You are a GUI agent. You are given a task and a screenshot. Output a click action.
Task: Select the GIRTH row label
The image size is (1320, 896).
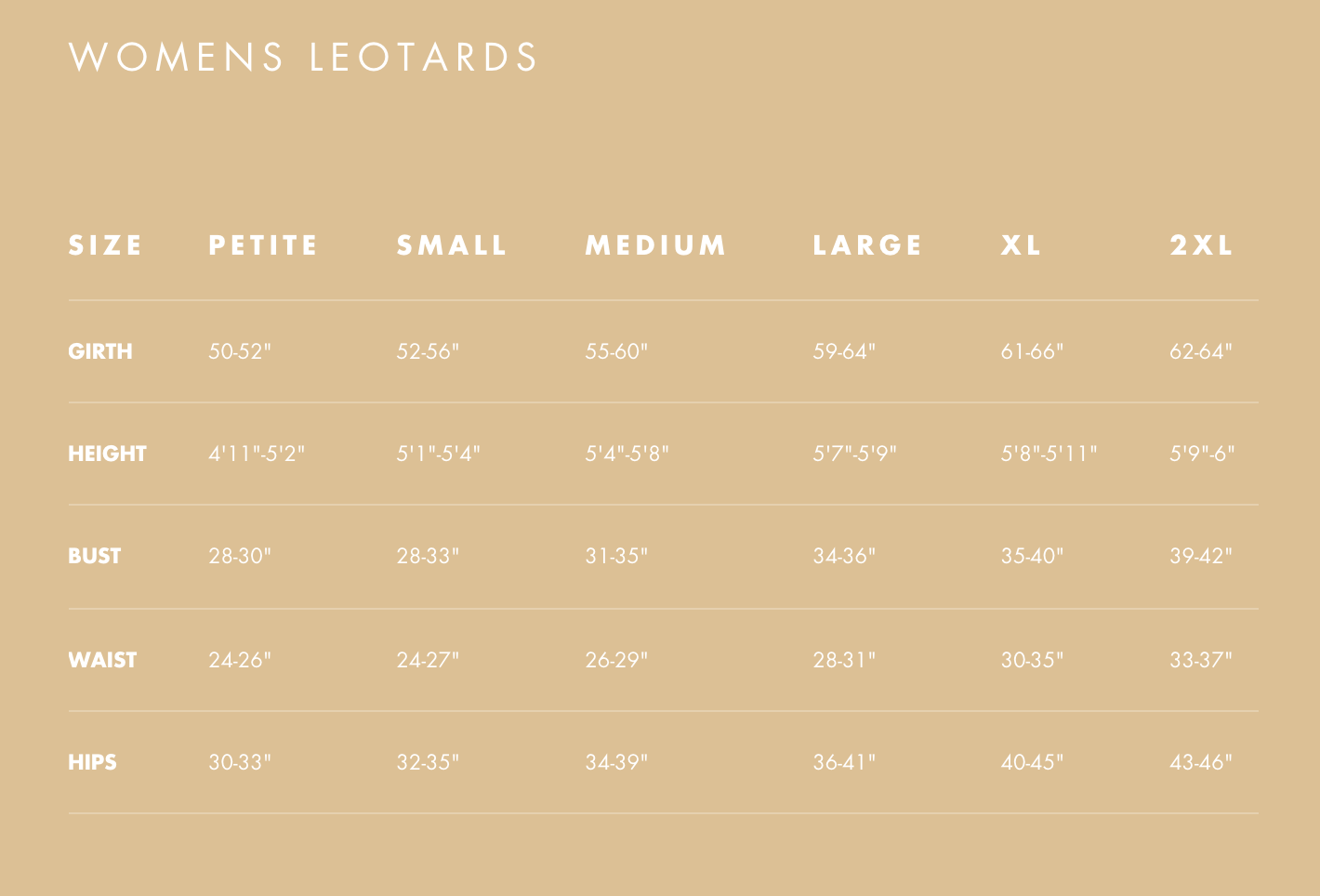pyautogui.click(x=100, y=351)
